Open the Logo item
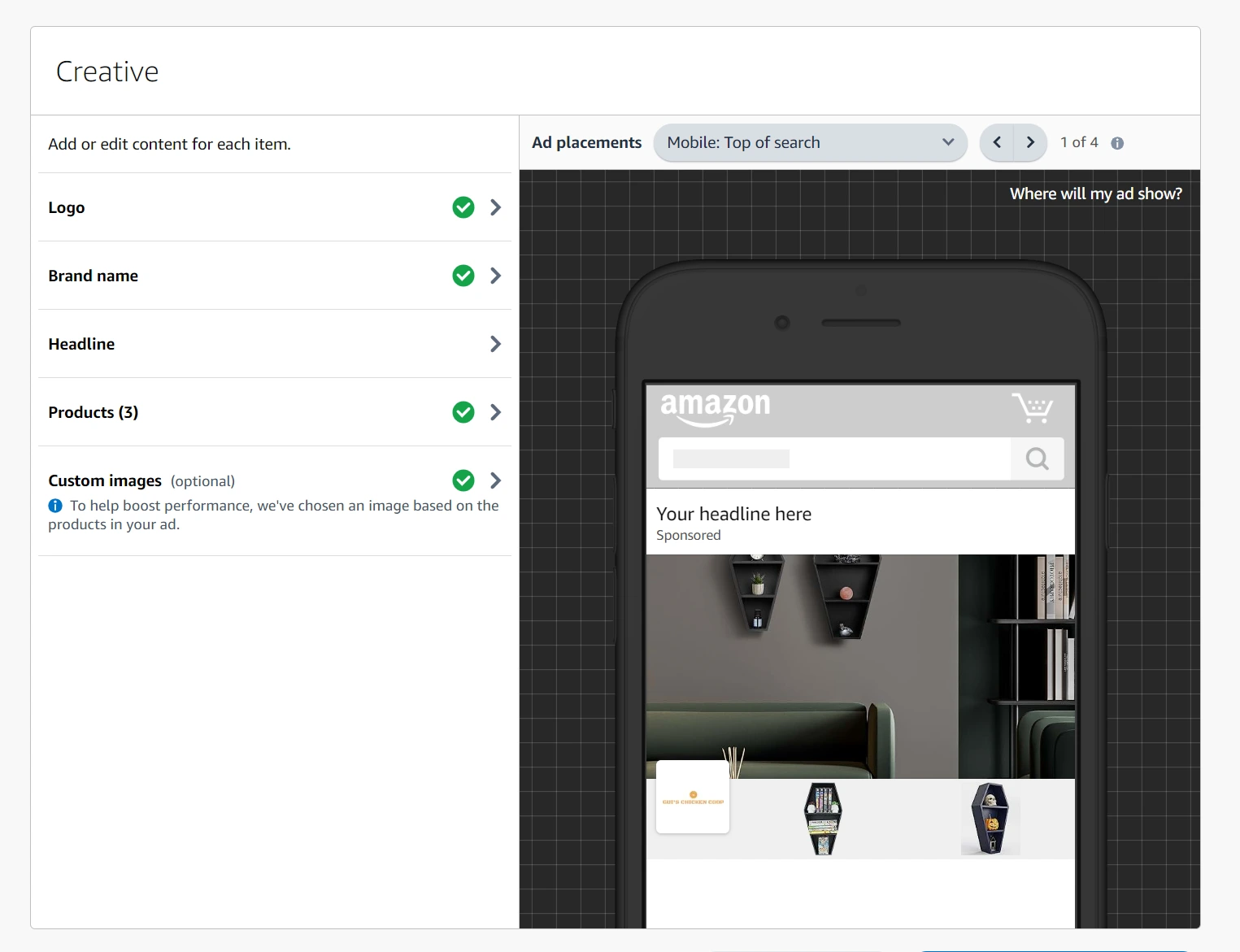The image size is (1240, 952). click(x=67, y=207)
